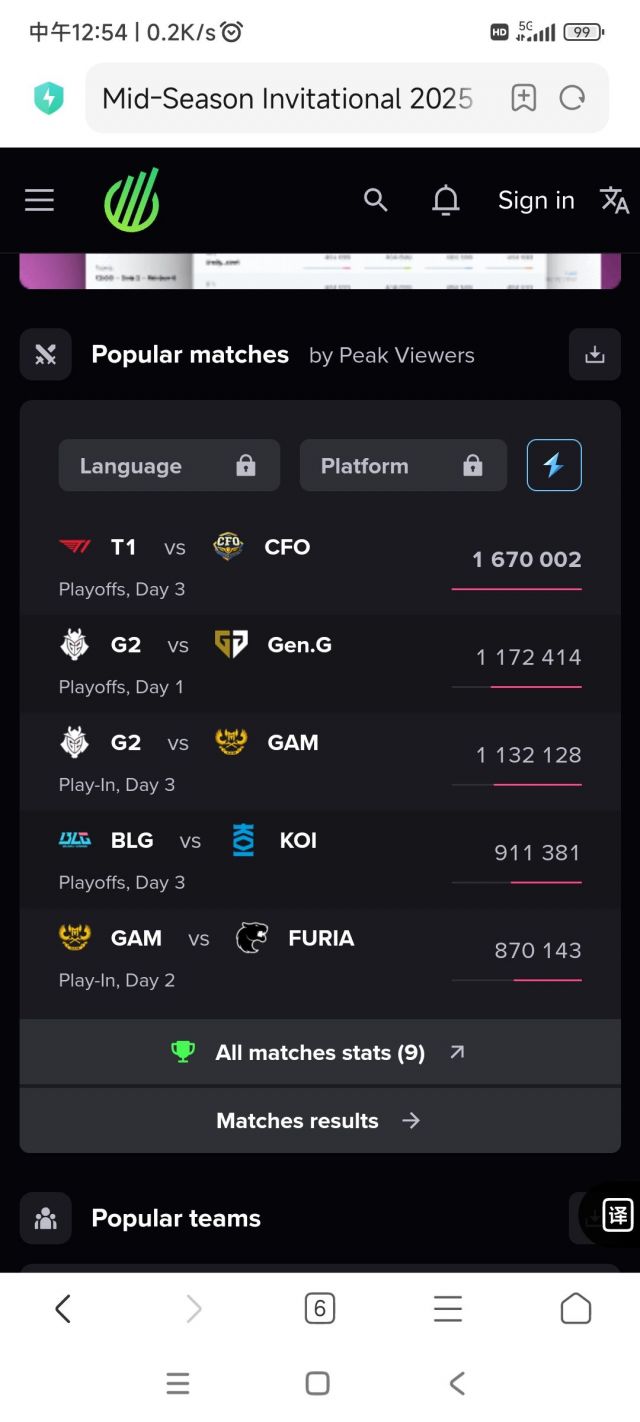Download the Popular matches data
The width and height of the screenshot is (640, 1422).
point(594,355)
